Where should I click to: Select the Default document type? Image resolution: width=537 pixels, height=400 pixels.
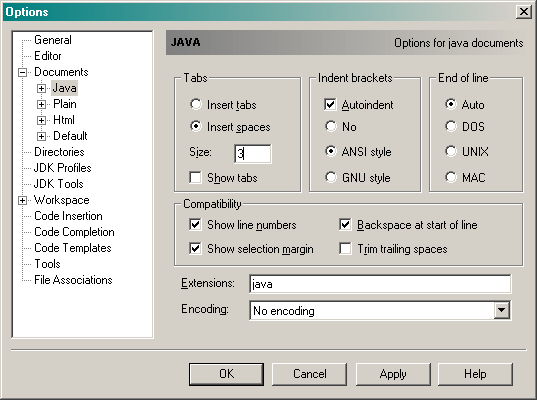70,136
